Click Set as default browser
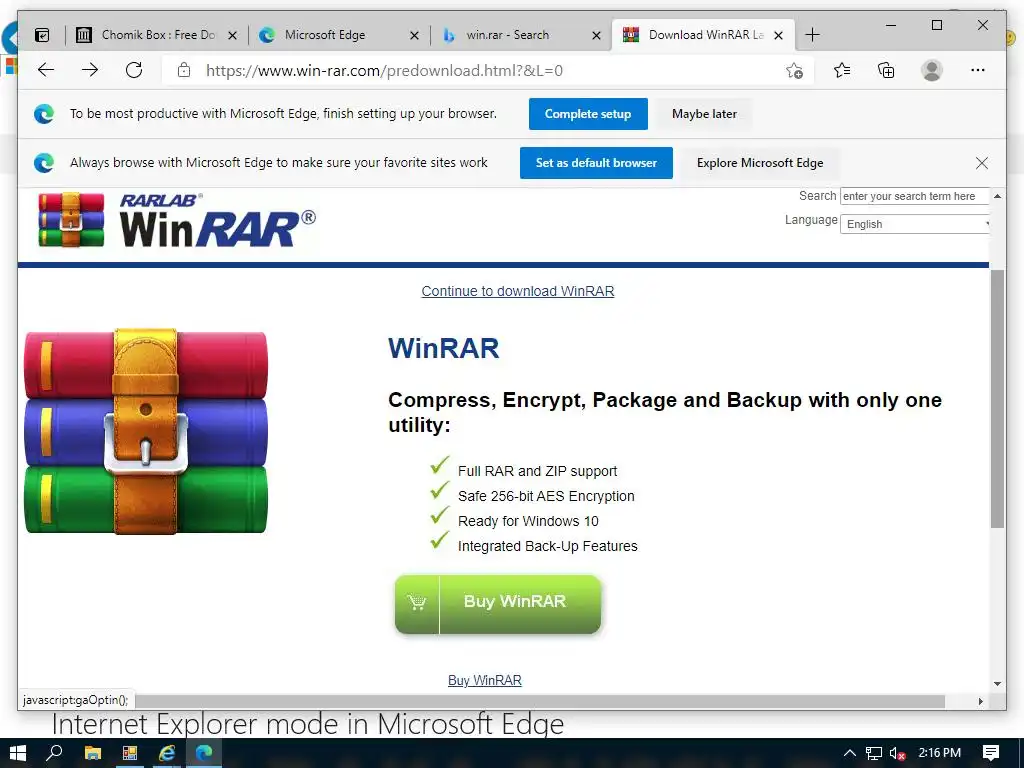This screenshot has height=768, width=1024. point(596,163)
